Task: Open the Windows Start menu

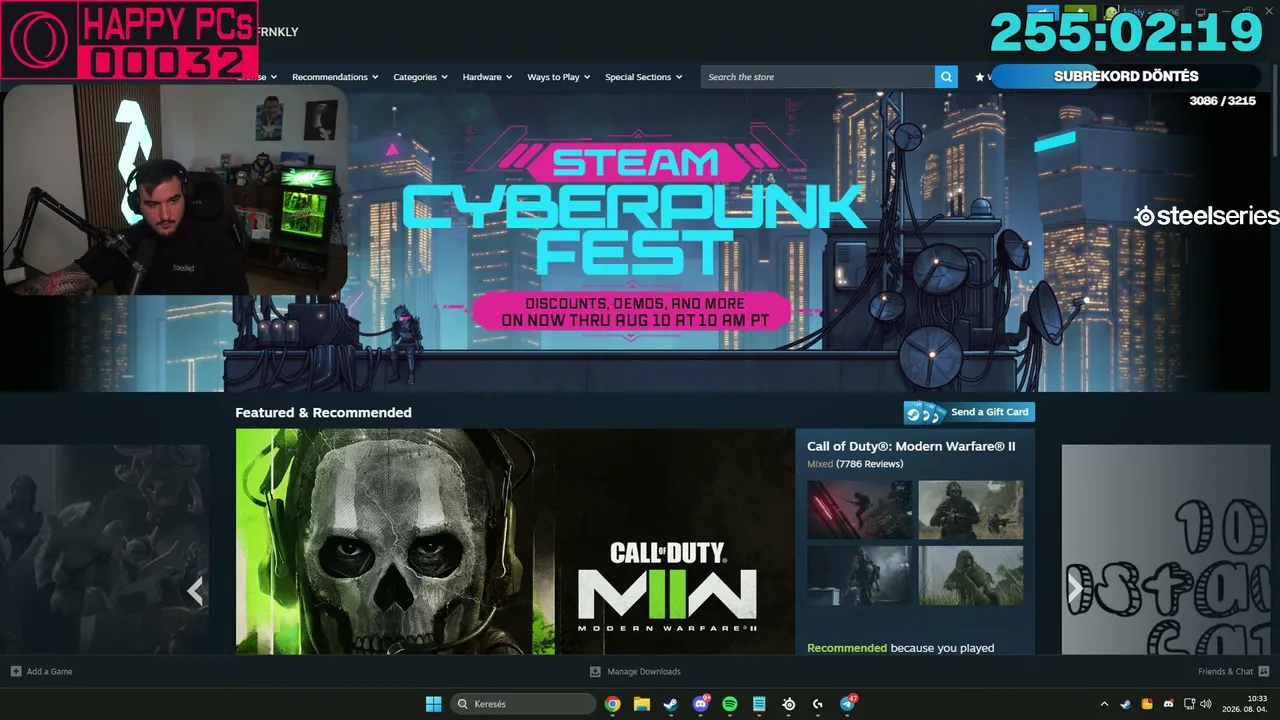Action: 434,704
